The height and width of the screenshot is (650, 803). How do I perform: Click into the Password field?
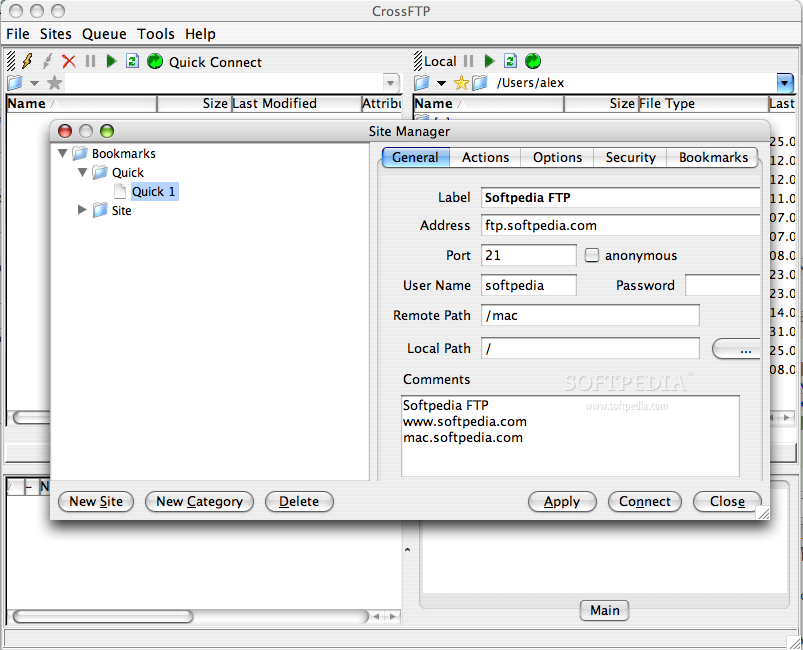tap(723, 285)
